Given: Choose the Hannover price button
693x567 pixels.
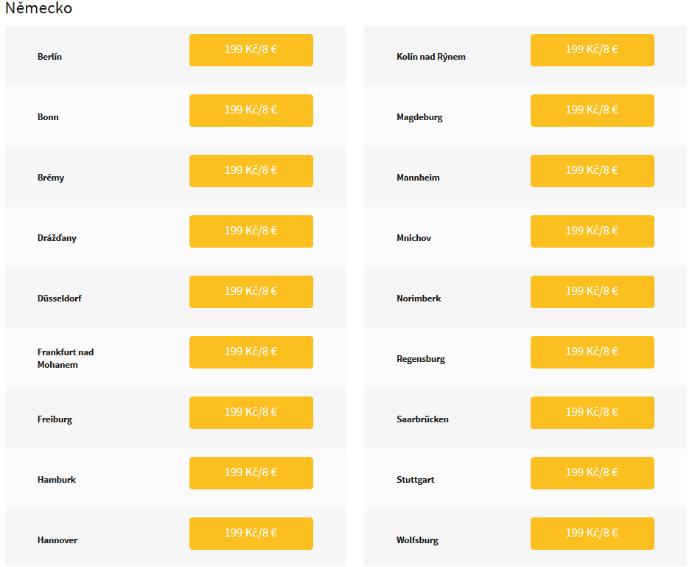Looking at the screenshot, I should click(251, 533).
